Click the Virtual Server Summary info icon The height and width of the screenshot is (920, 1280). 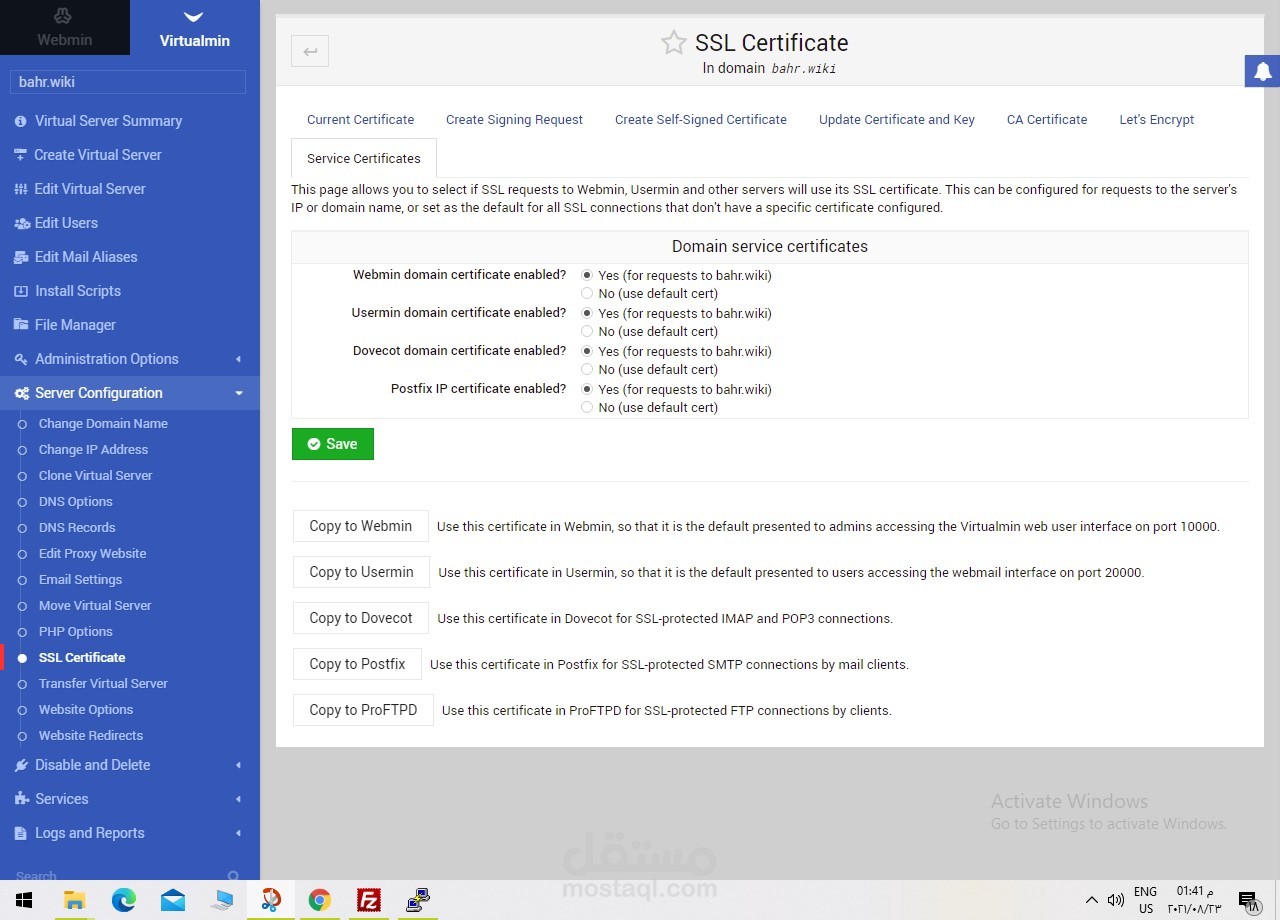tap(20, 121)
